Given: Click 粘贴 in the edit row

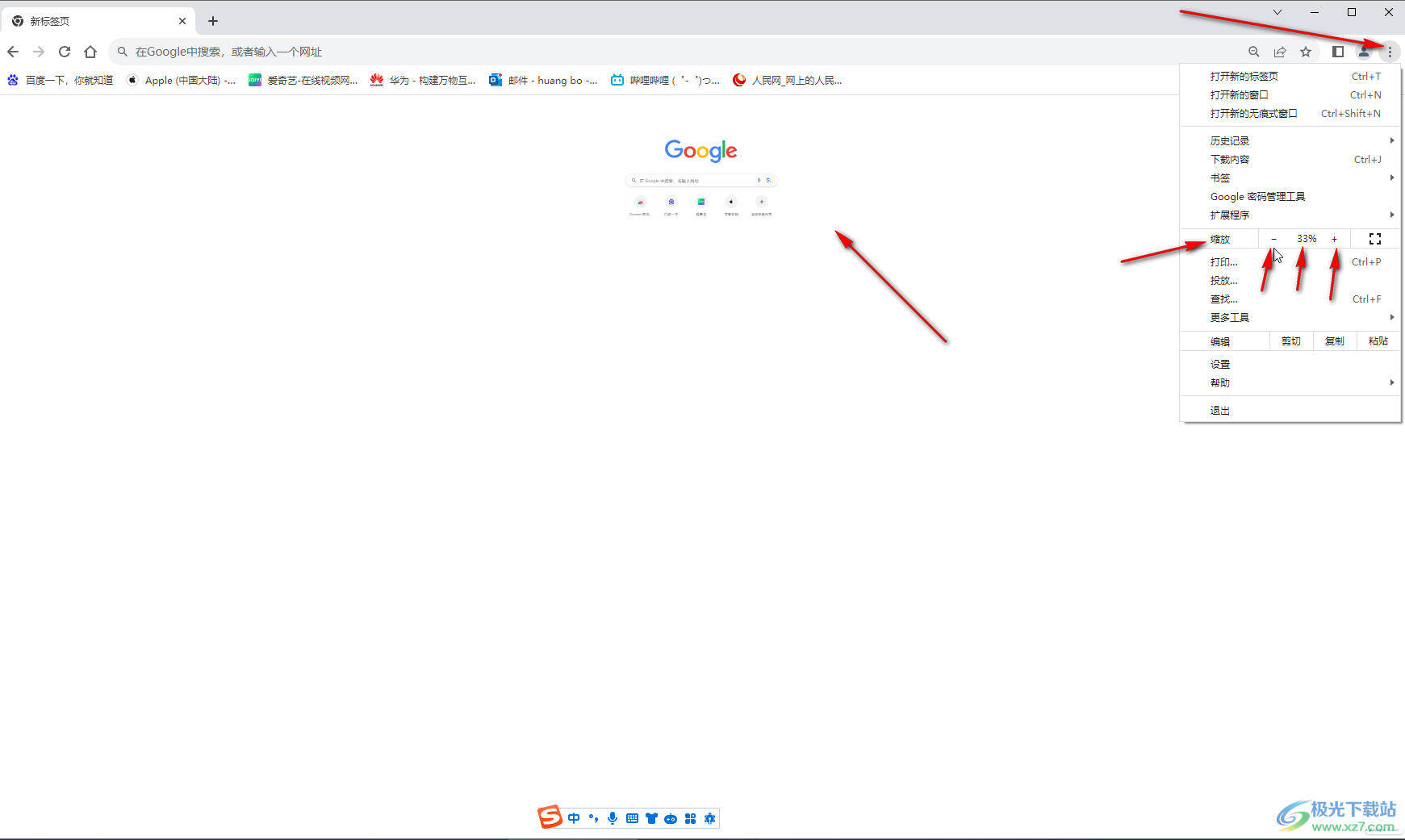Looking at the screenshot, I should [x=1378, y=341].
